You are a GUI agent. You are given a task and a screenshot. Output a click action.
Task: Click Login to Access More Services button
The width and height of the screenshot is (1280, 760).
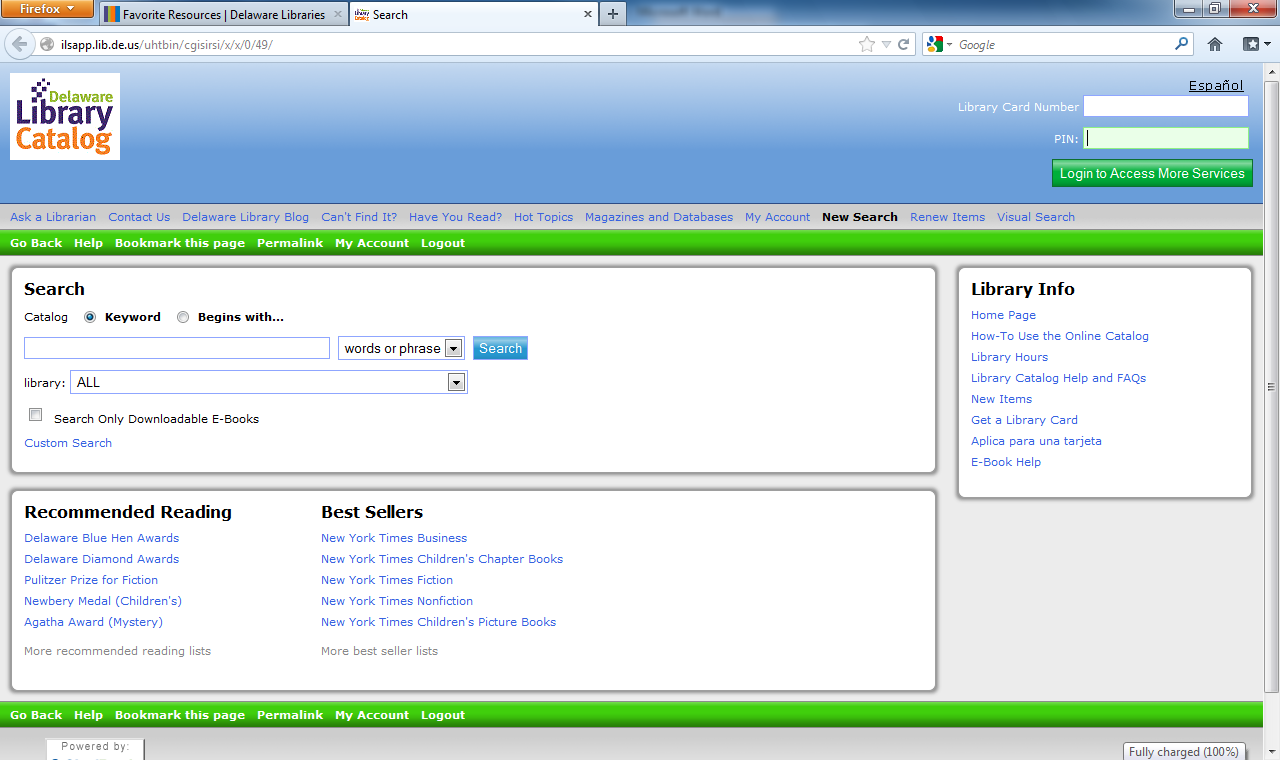pos(1152,173)
